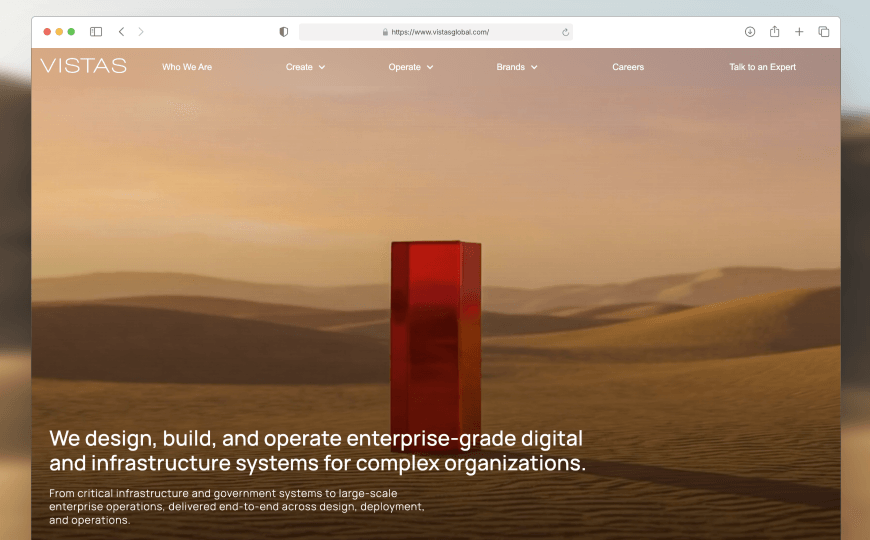The width and height of the screenshot is (870, 540).
Task: Click Talk to an Expert link
Action: coord(762,67)
